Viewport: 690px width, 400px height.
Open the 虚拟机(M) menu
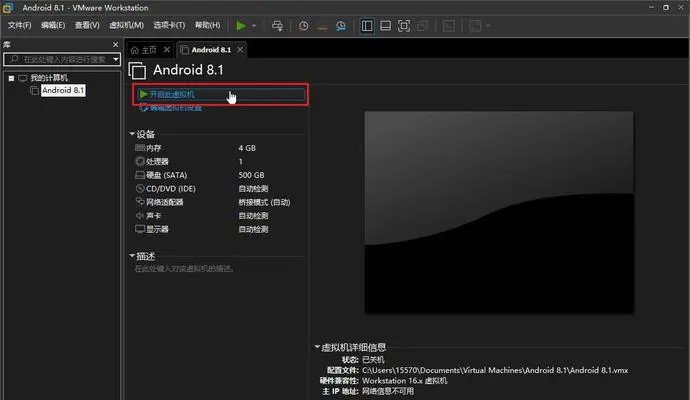tap(126, 25)
